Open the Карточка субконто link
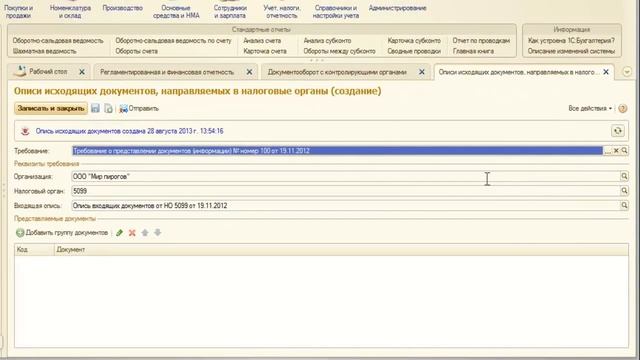 click(x=414, y=40)
